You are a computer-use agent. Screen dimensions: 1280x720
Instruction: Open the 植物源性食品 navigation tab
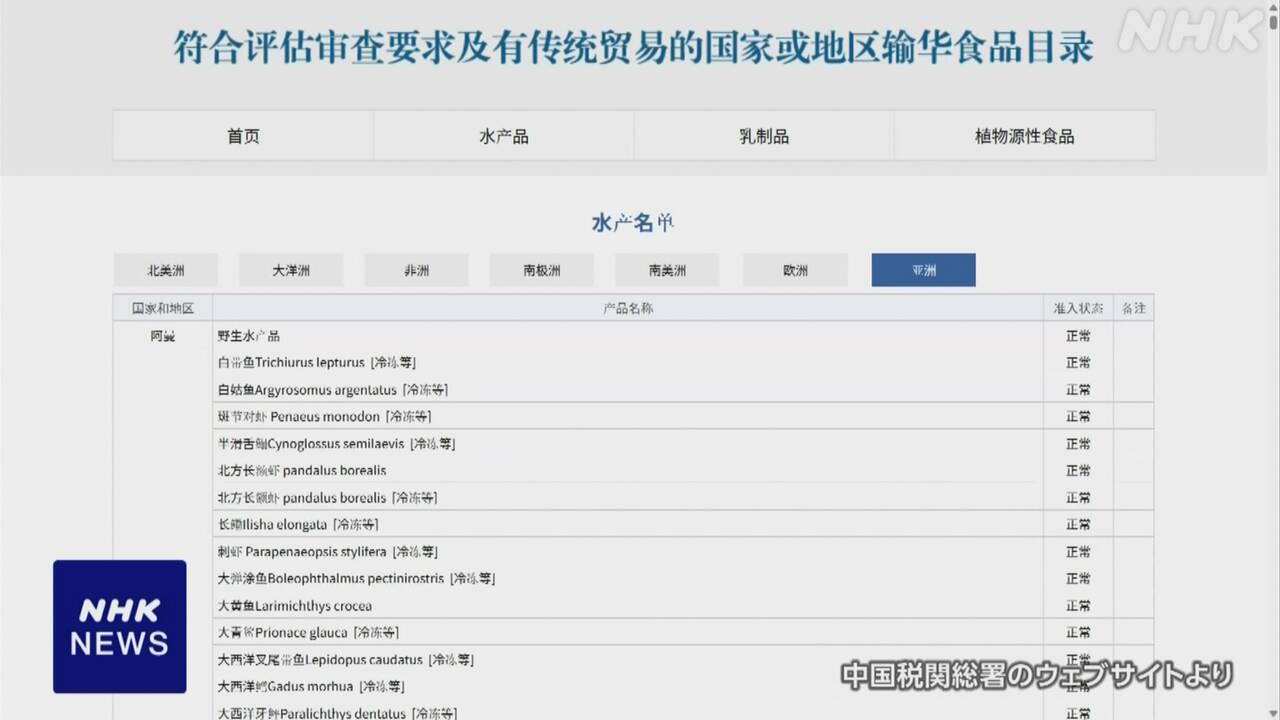coord(1025,136)
